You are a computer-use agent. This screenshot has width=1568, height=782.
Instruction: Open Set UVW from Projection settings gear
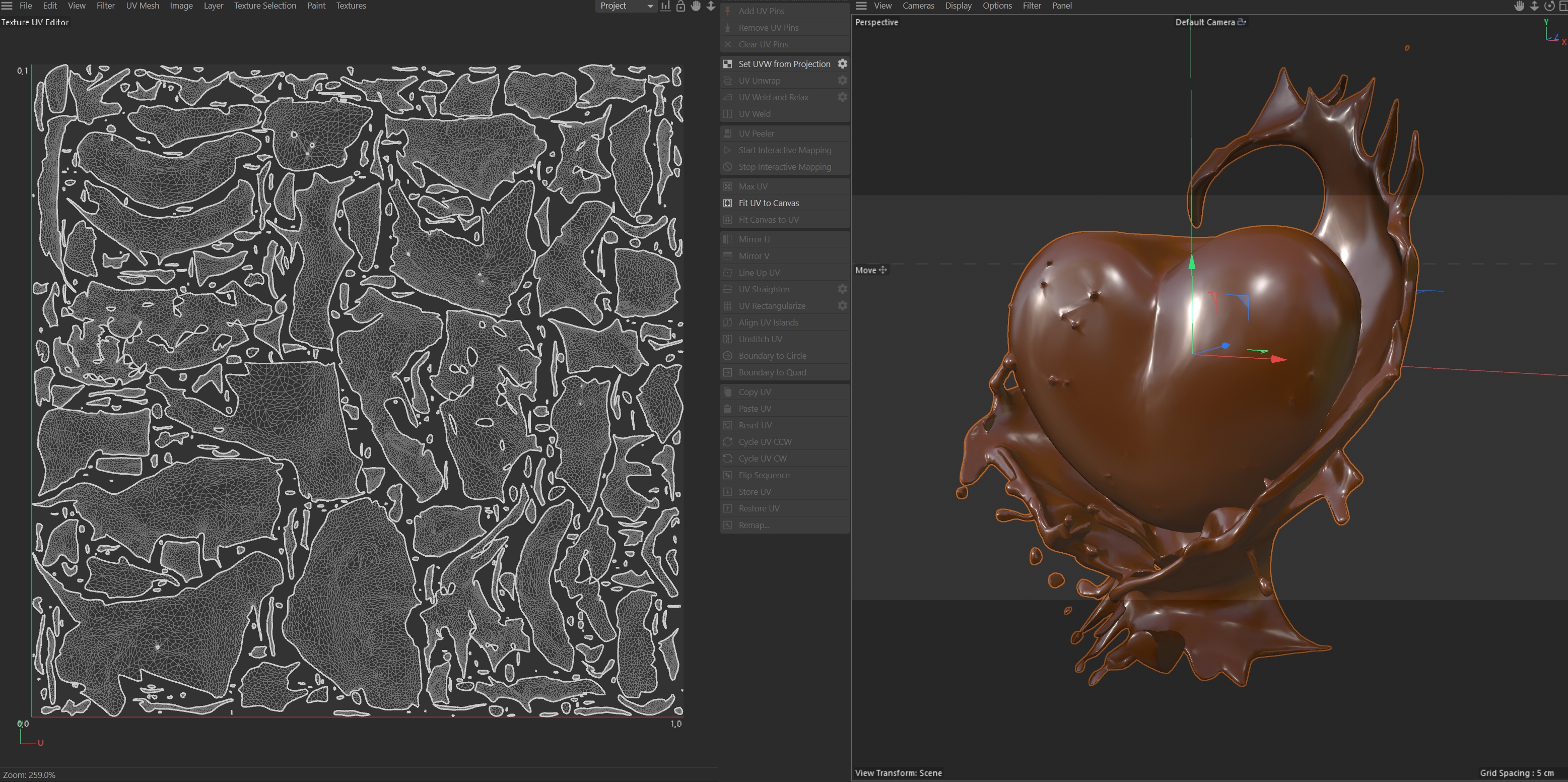(843, 64)
